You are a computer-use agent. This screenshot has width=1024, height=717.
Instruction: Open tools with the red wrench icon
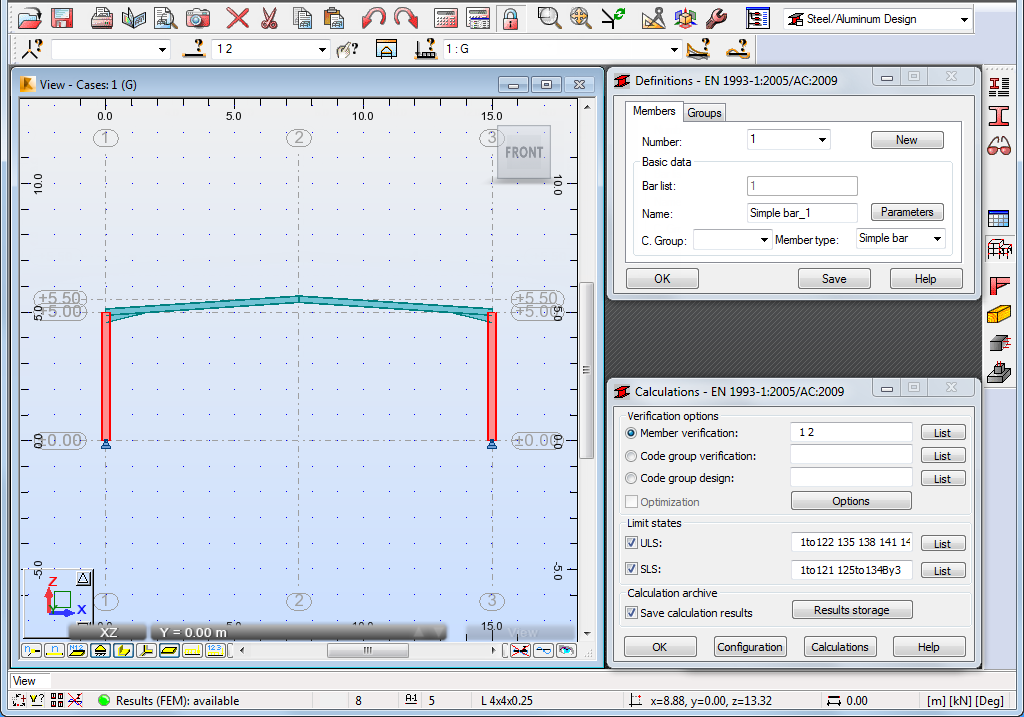716,18
